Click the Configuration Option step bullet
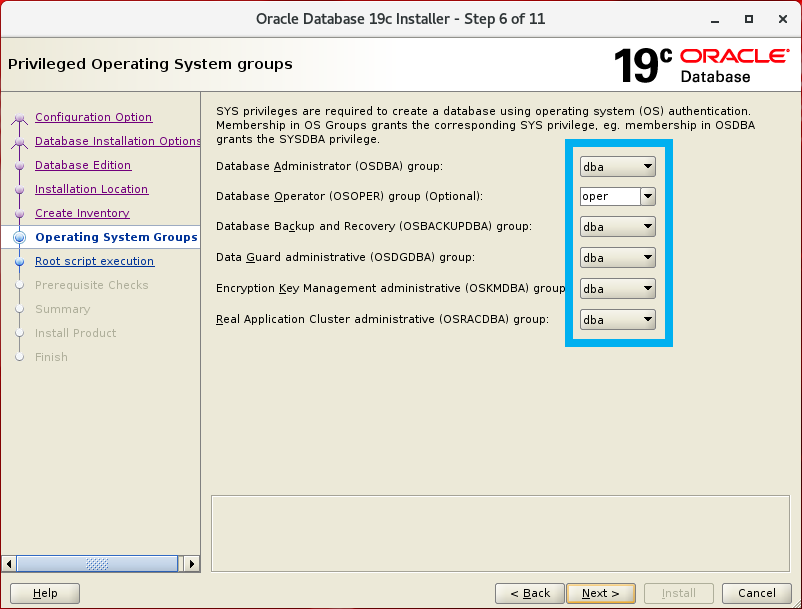 click(x=19, y=118)
